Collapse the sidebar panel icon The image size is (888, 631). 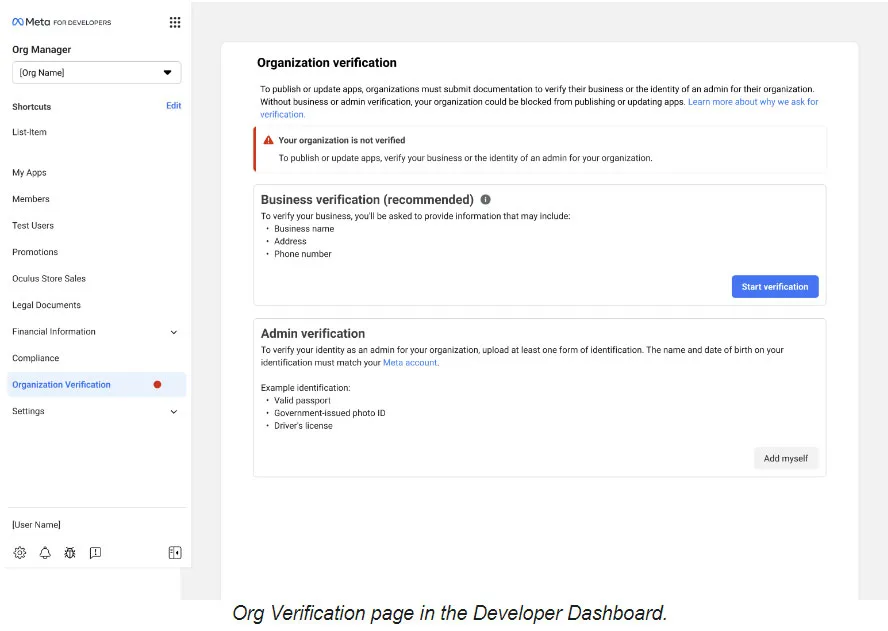click(x=175, y=553)
